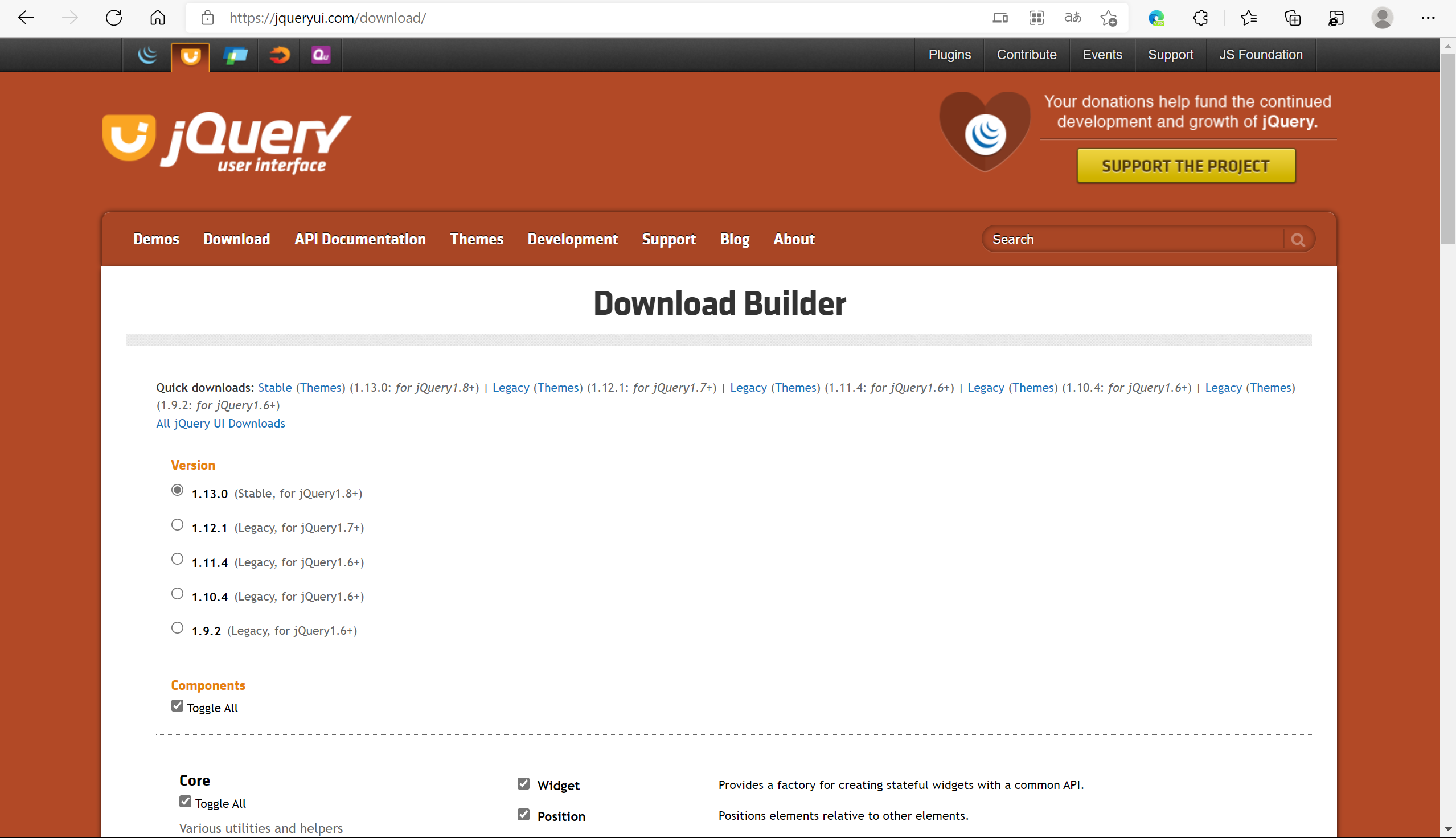Viewport: 1456px width, 838px height.
Task: View site info via lock icon
Action: [207, 18]
